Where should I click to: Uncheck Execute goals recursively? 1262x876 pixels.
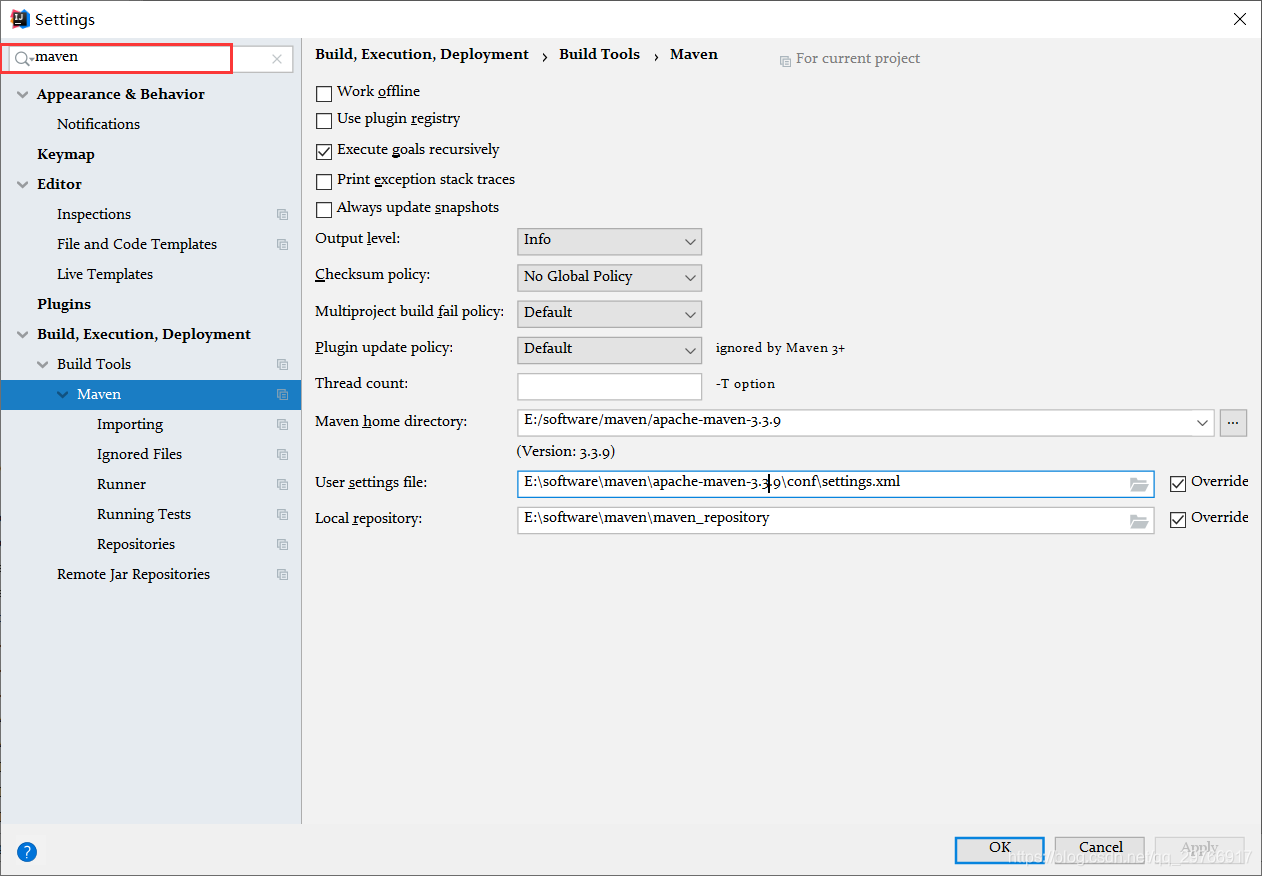click(324, 152)
